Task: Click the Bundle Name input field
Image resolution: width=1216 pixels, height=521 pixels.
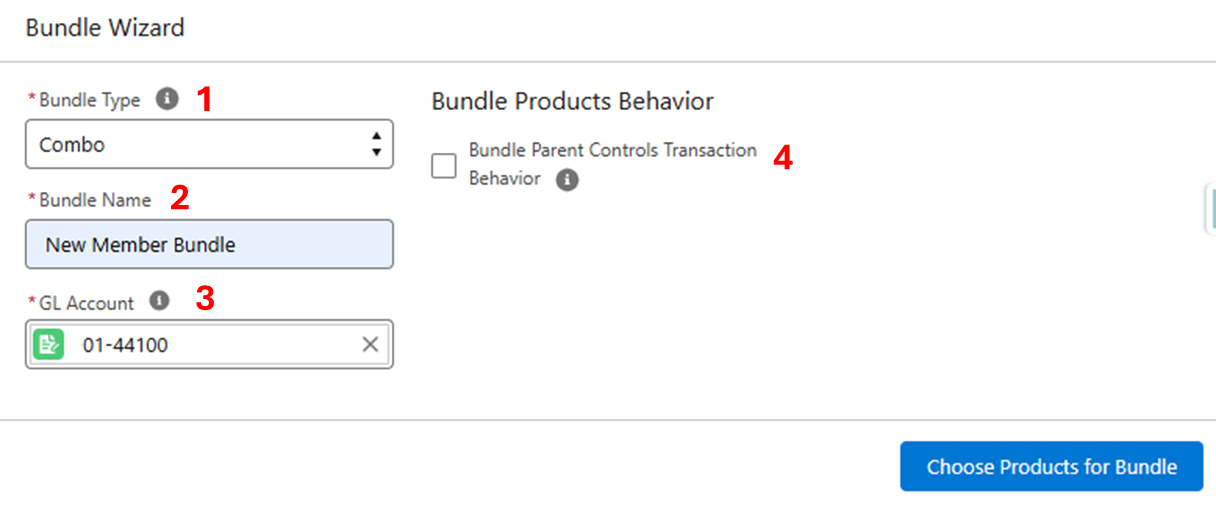Action: point(209,245)
